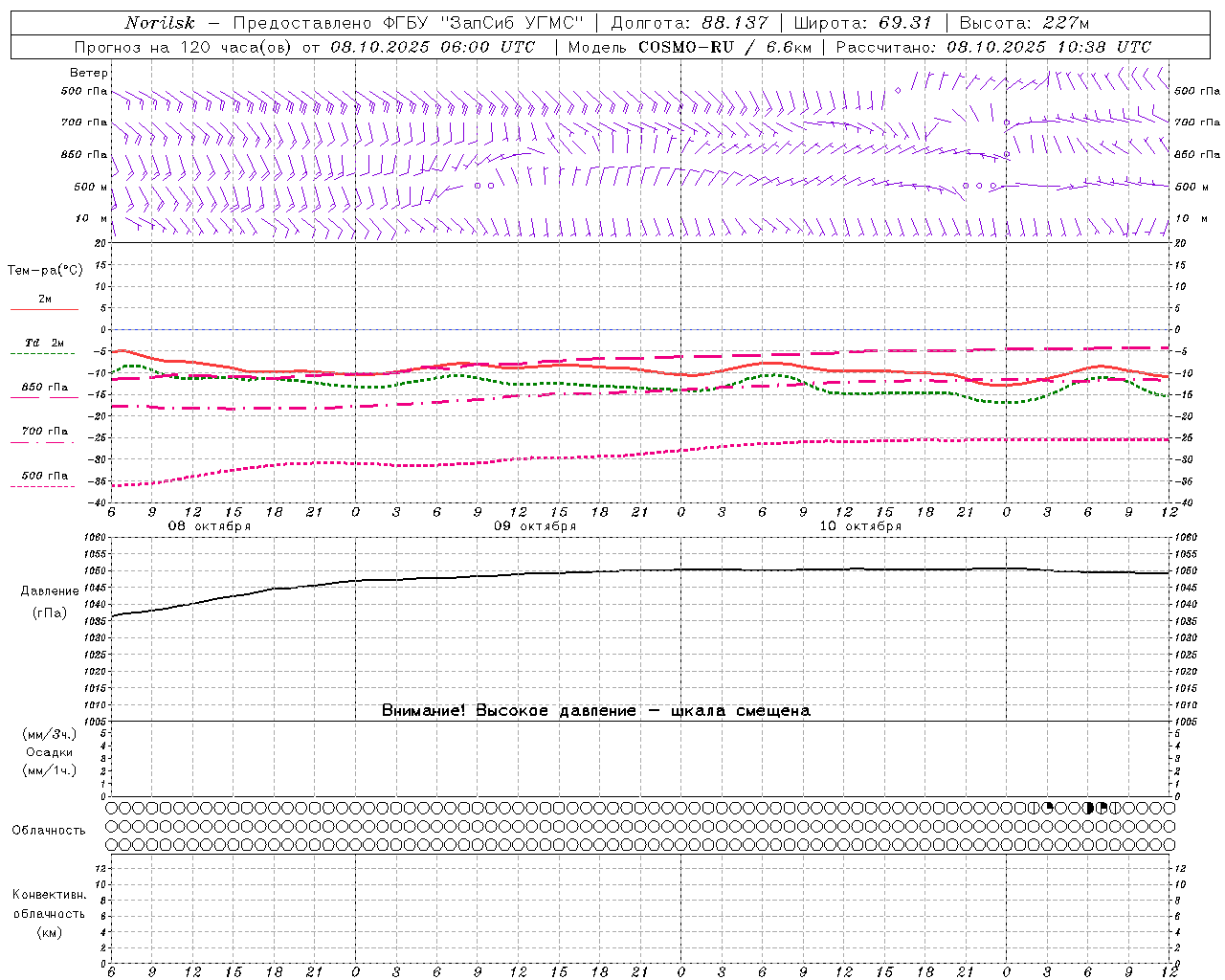Click the (мм/3ч.) precipitation unit label
This screenshot has width=1225, height=980.
(x=50, y=734)
